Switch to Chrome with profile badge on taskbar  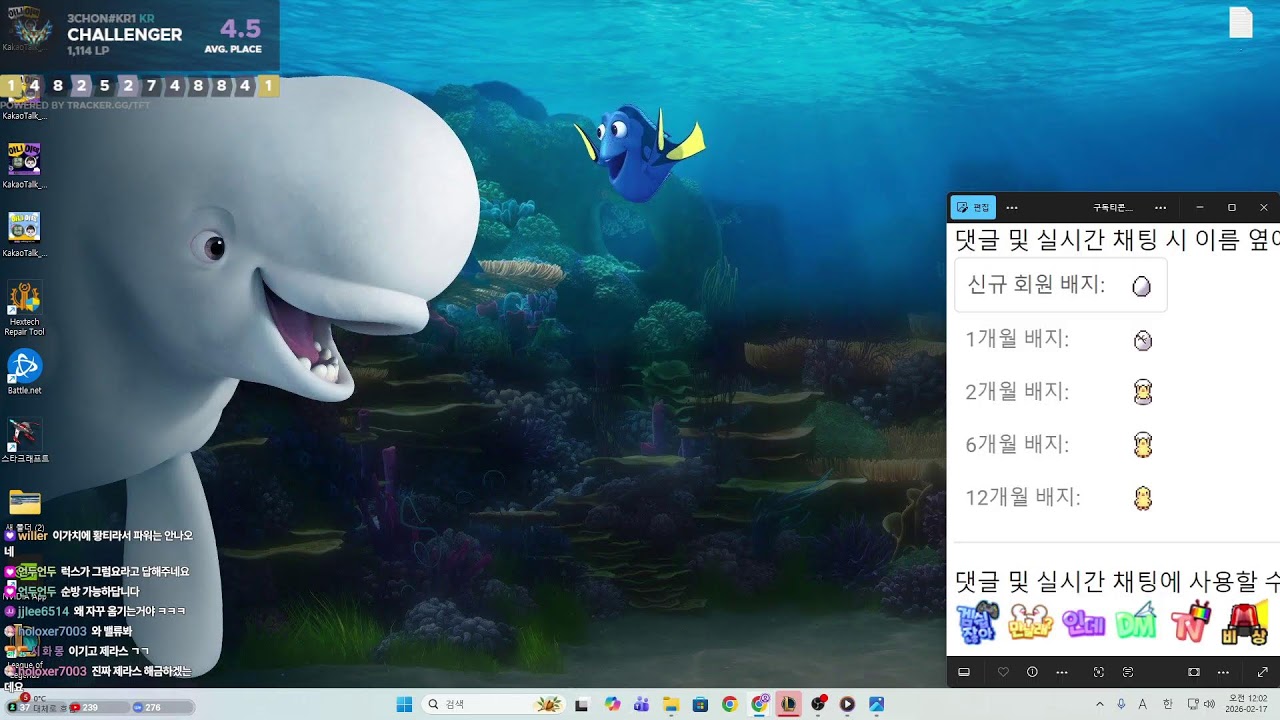point(759,704)
